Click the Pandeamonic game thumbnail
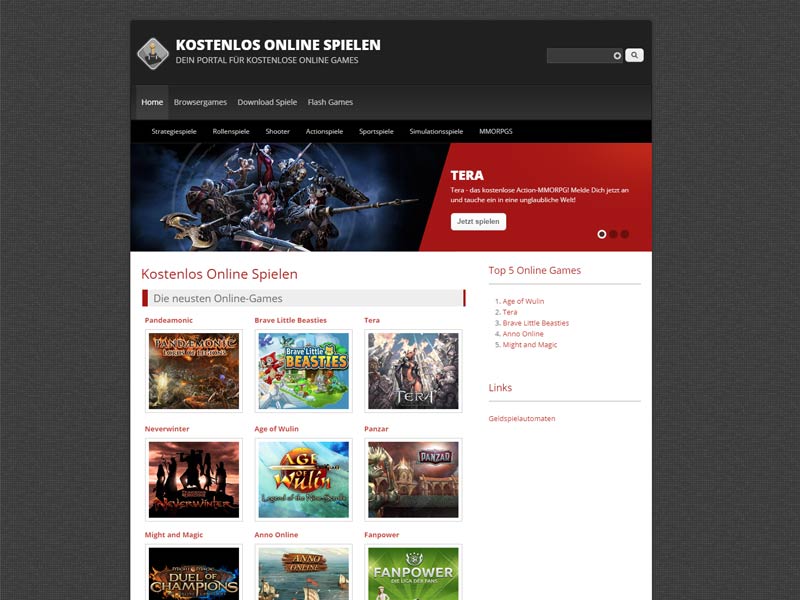 coord(194,371)
